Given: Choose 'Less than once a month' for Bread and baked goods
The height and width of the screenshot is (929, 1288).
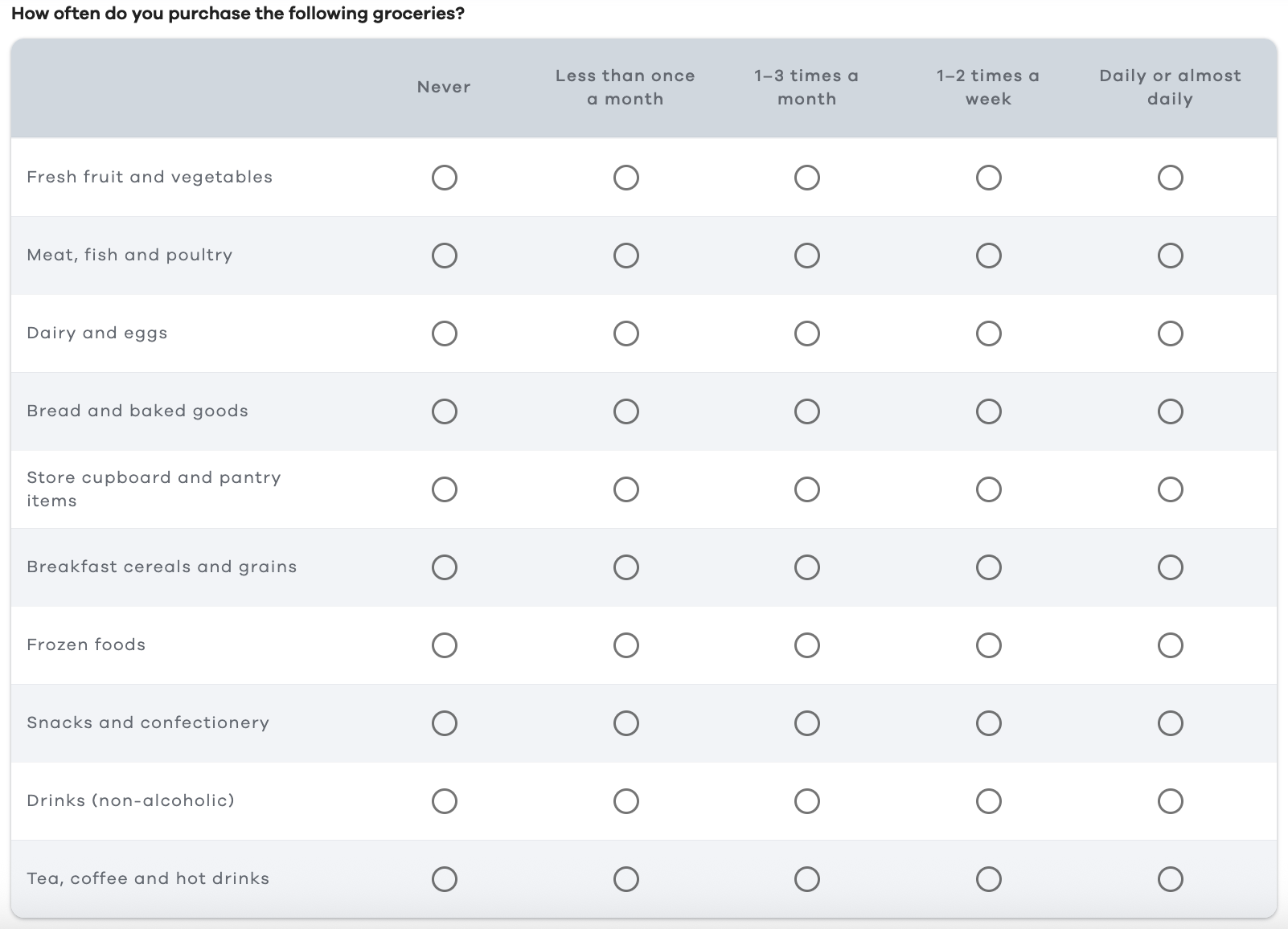Looking at the screenshot, I should click(x=626, y=411).
